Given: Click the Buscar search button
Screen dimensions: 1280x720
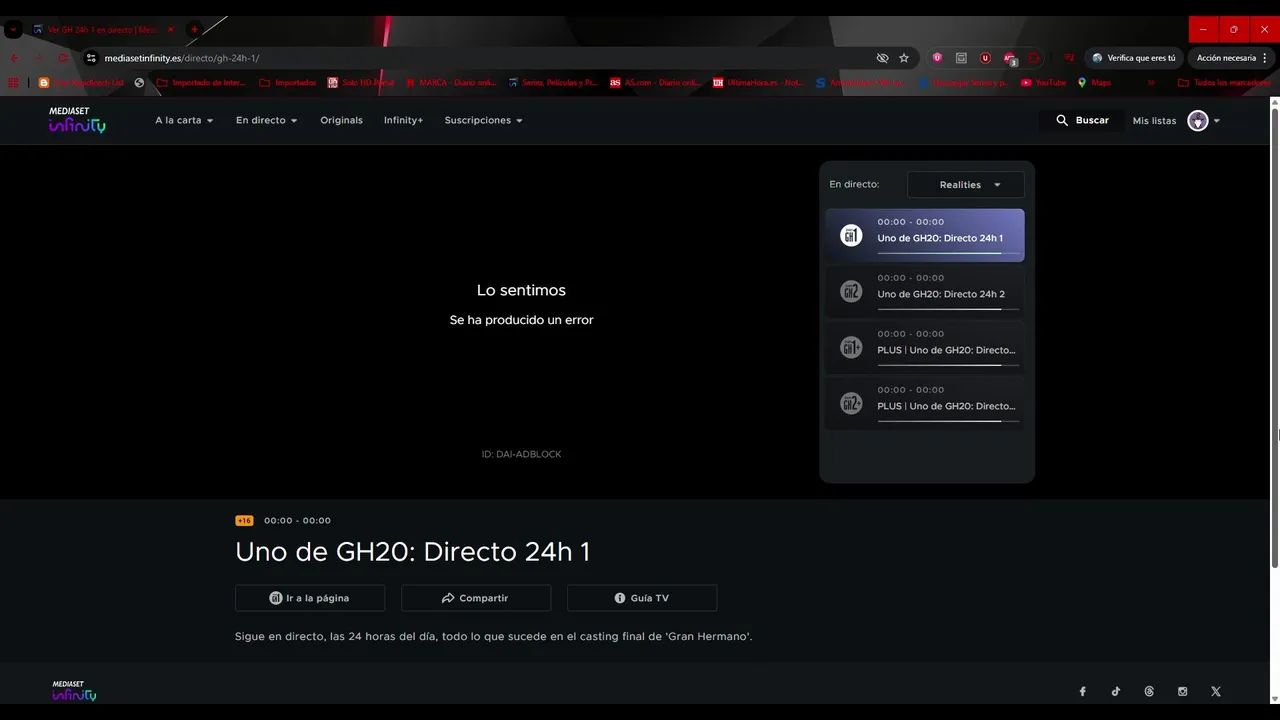Looking at the screenshot, I should 1082,120.
